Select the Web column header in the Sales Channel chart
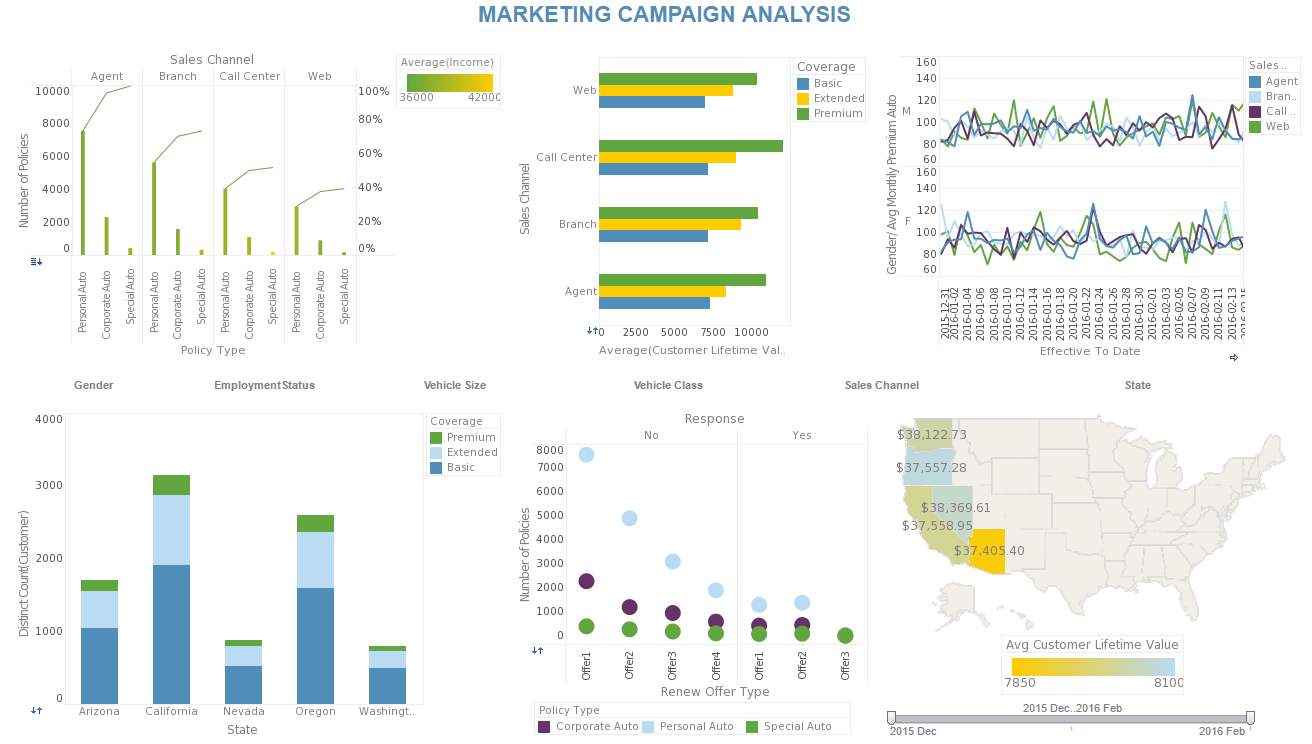Image resolution: width=1312 pixels, height=744 pixels. pos(320,76)
